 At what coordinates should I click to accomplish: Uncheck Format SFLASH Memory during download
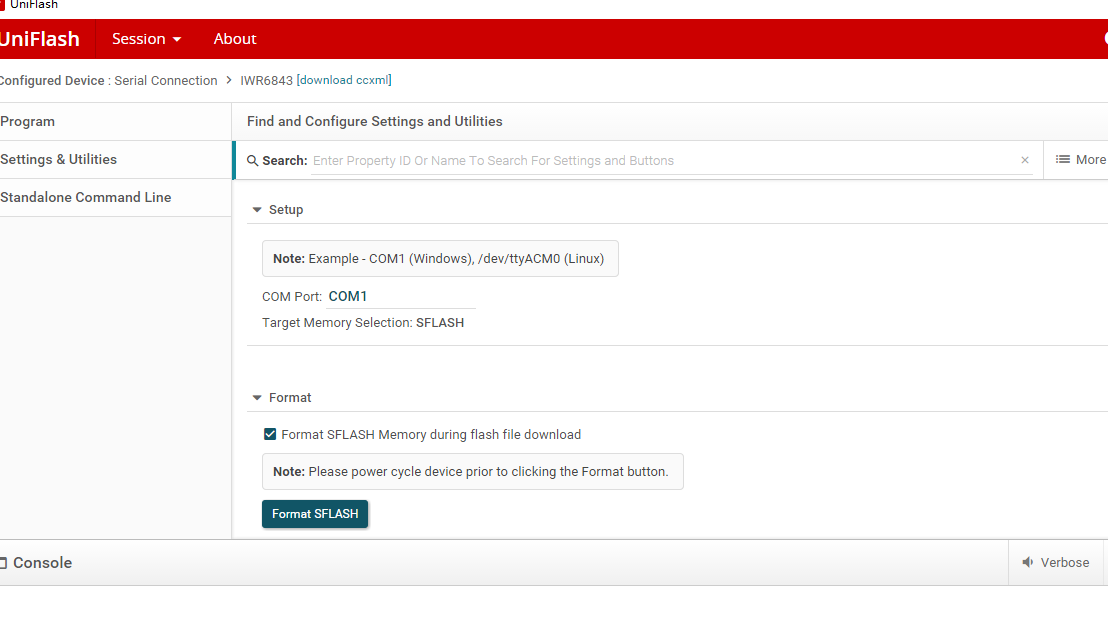(x=270, y=434)
